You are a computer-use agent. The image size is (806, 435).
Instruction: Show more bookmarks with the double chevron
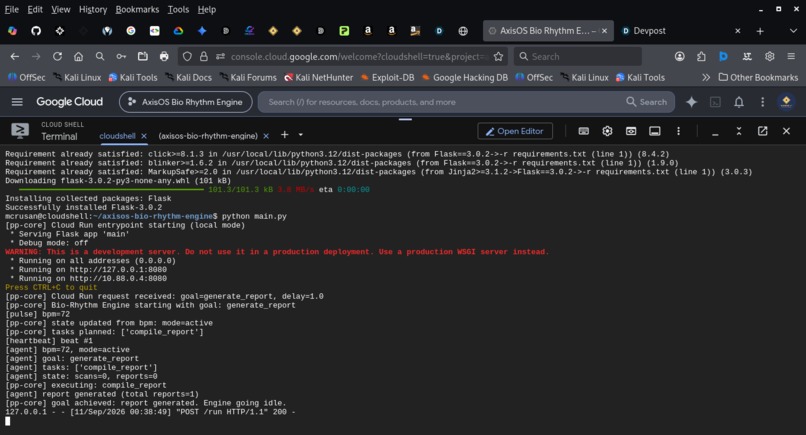(x=706, y=77)
